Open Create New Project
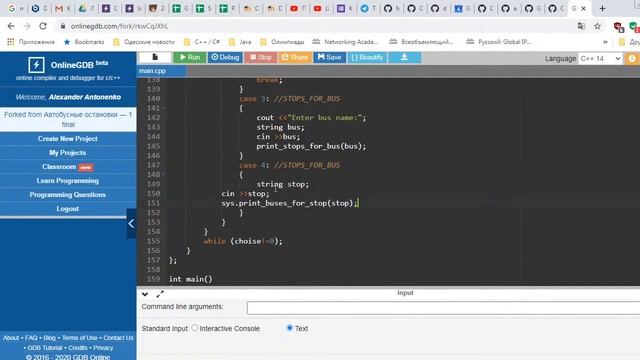Viewport: 640px width, 360px height. coord(68,138)
